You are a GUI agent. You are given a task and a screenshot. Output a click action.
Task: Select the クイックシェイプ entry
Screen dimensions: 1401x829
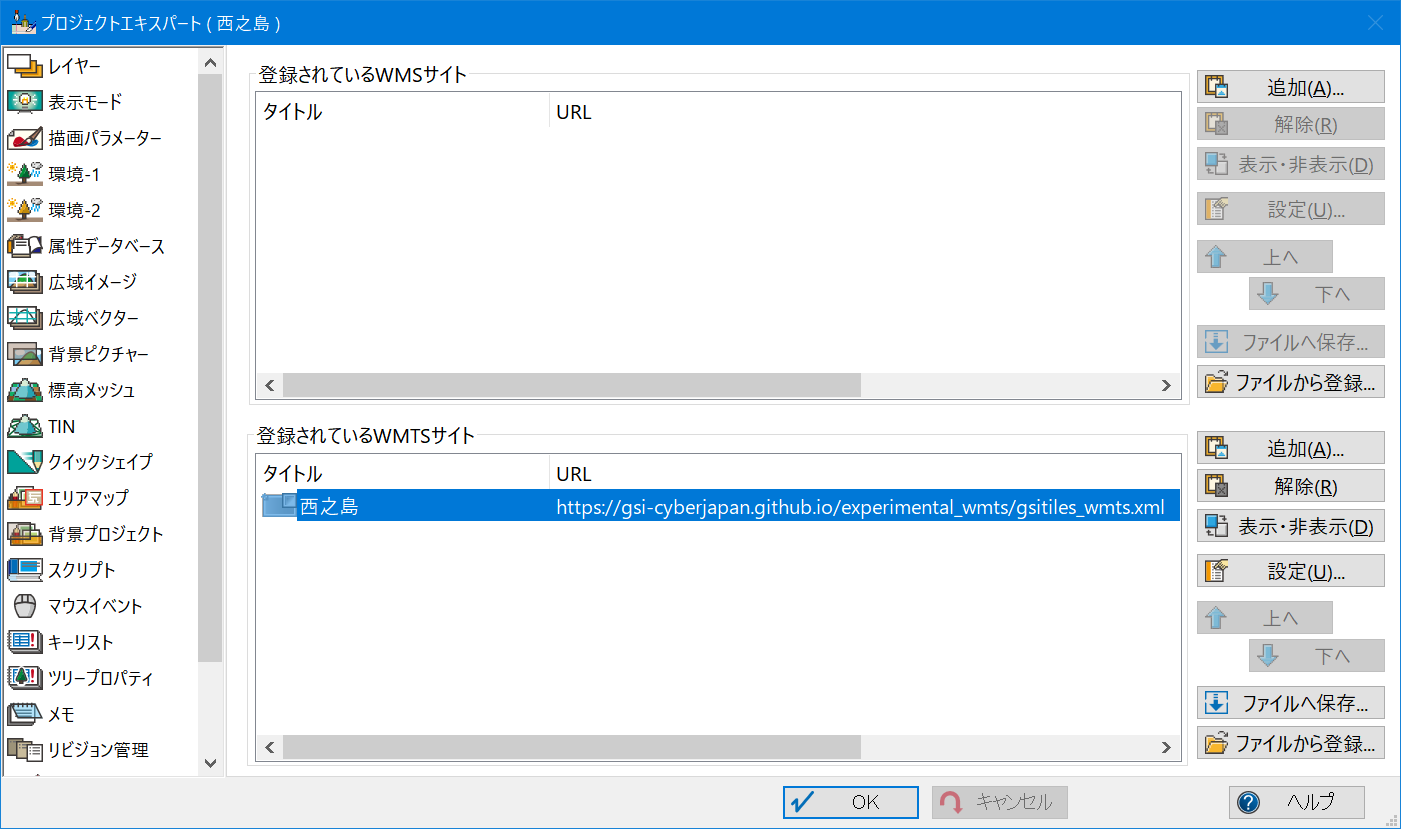100,462
